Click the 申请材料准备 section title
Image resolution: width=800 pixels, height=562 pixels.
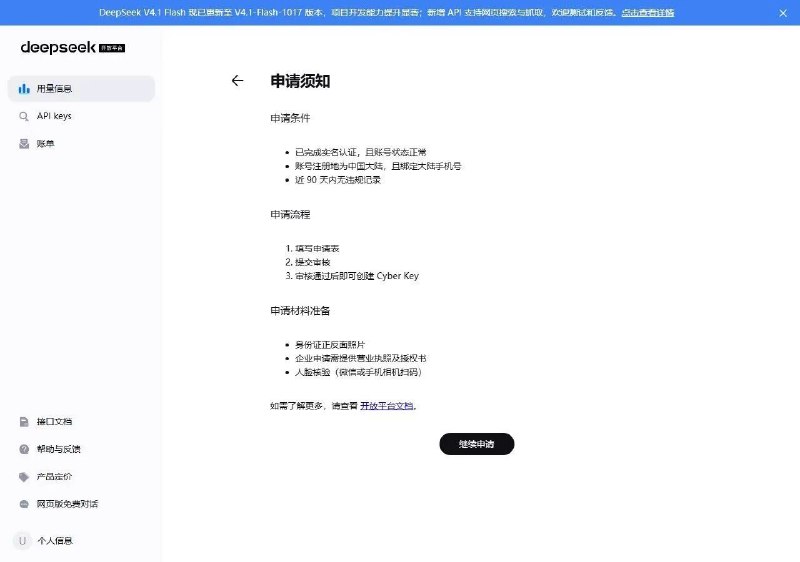(300, 311)
